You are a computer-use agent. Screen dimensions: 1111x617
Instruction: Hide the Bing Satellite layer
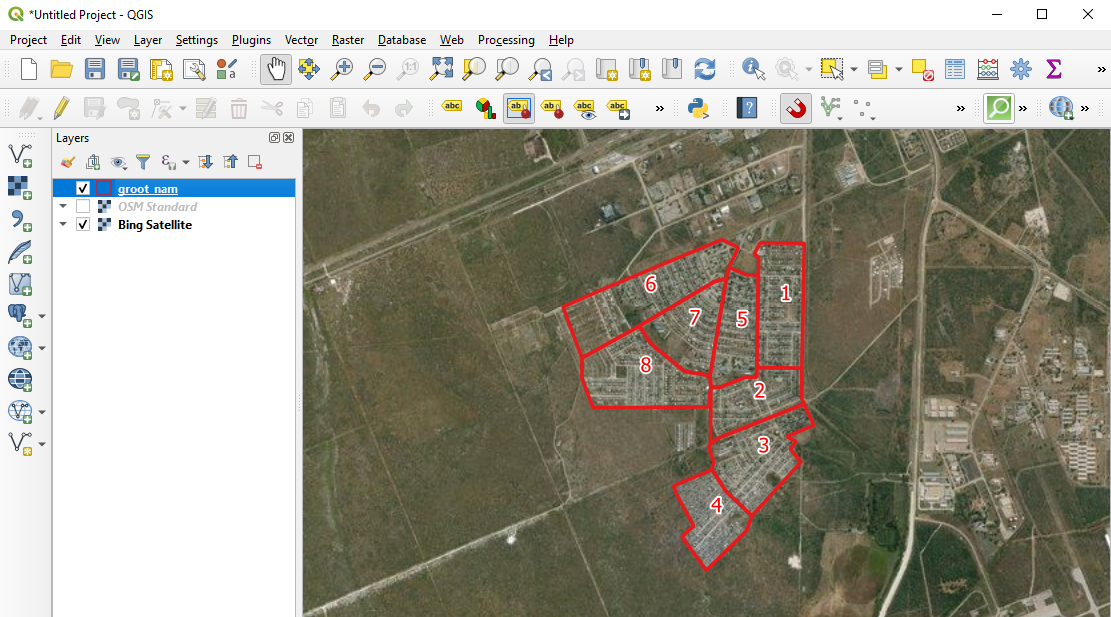click(83, 225)
